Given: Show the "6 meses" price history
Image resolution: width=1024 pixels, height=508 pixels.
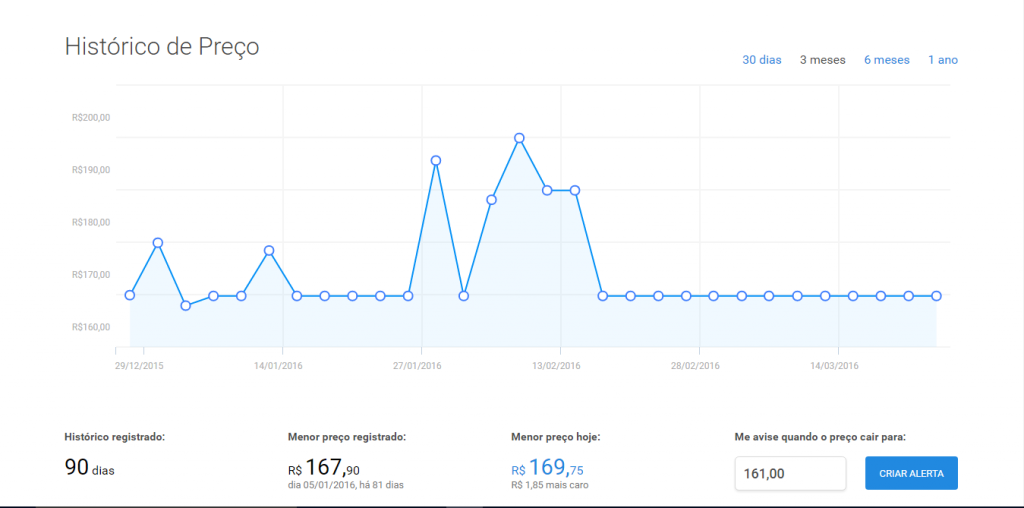Looking at the screenshot, I should coord(886,60).
